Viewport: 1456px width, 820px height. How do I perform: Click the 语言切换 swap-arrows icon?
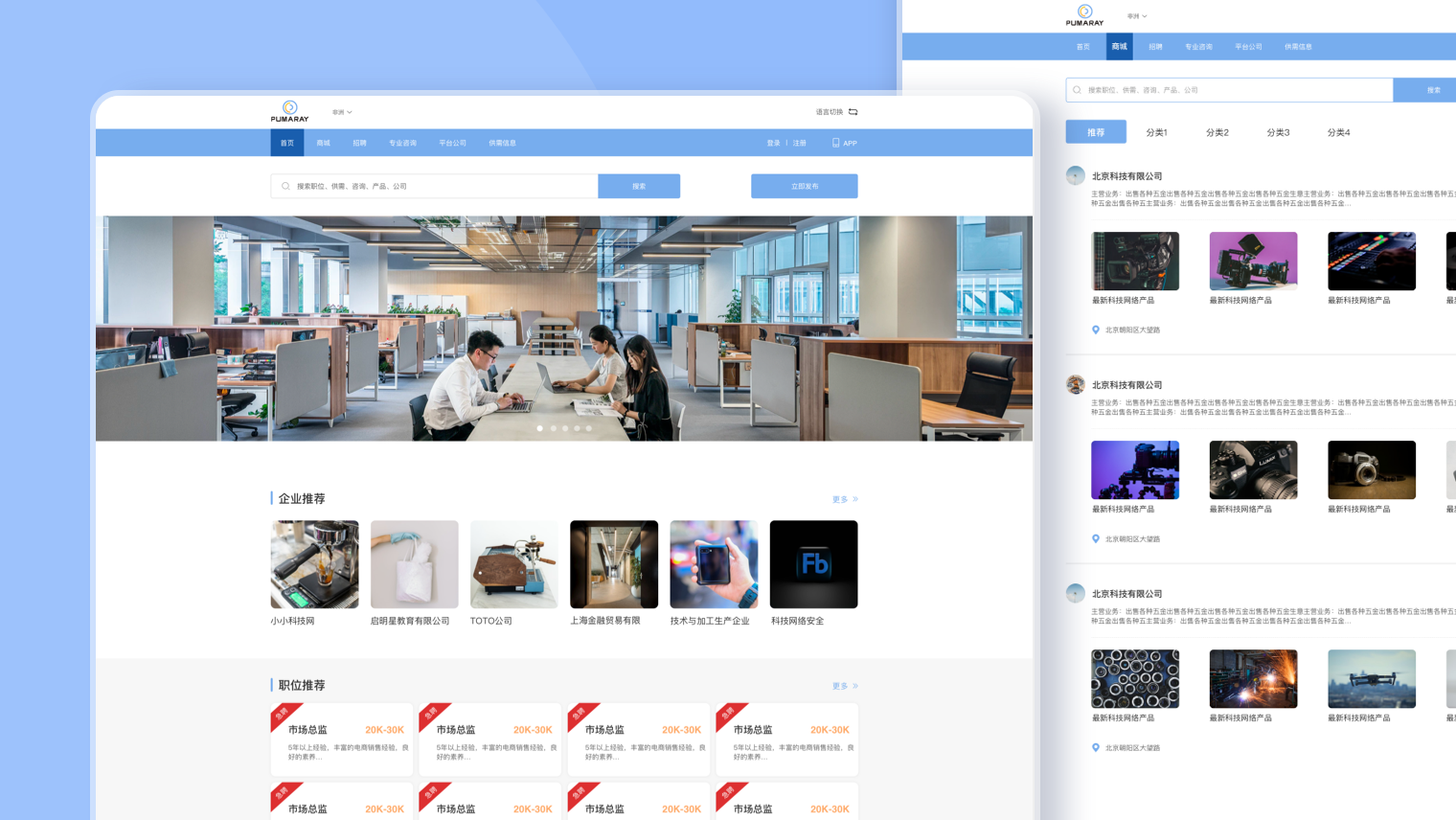(853, 112)
